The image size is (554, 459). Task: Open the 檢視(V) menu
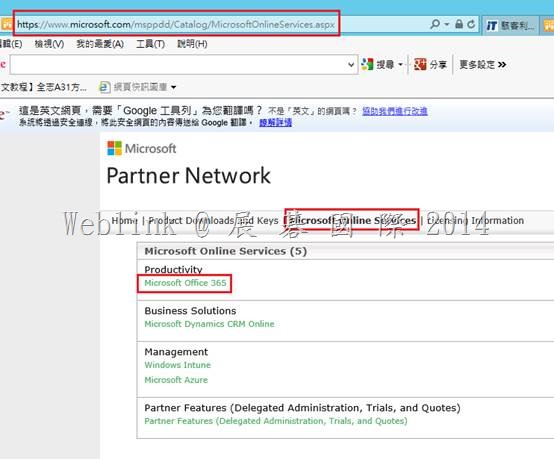(x=49, y=44)
